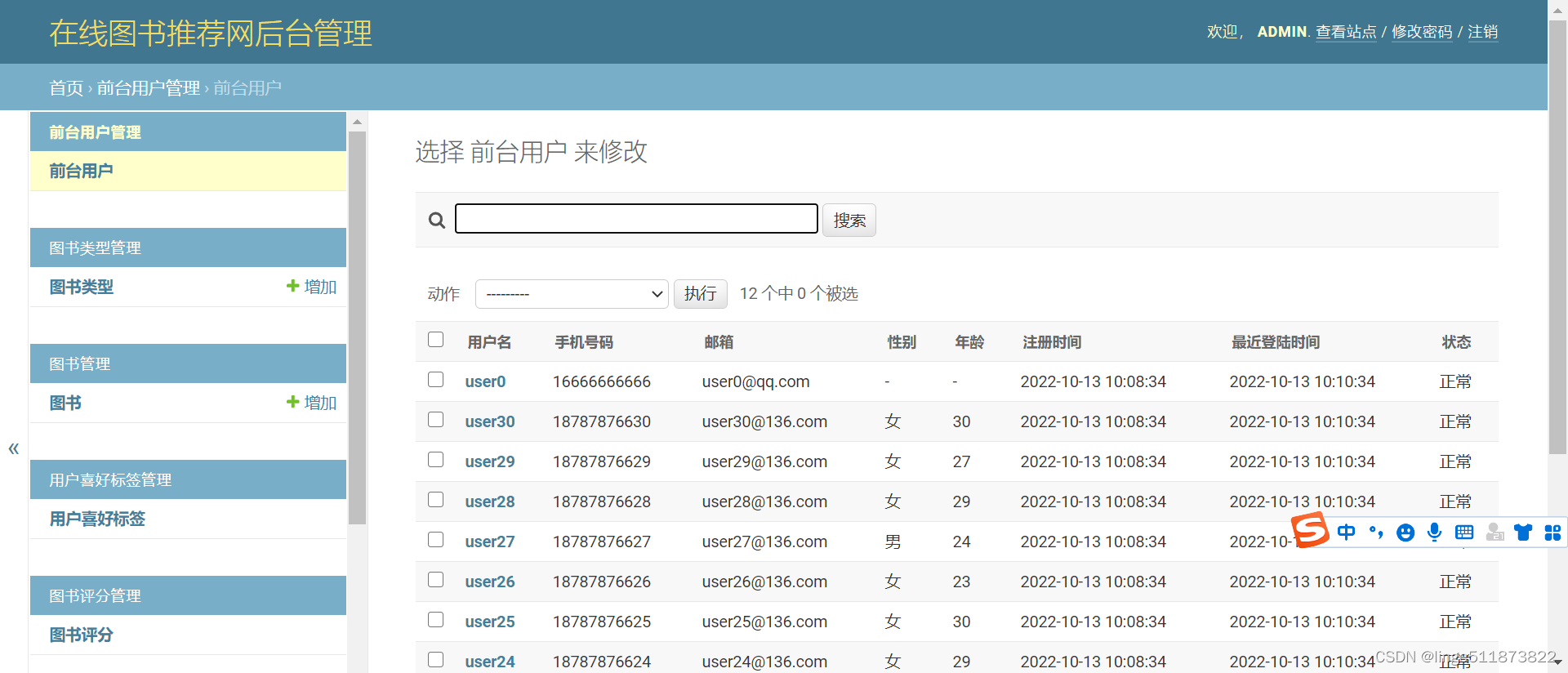Viewport: 1568px width, 673px height.
Task: Open the user29 record link
Action: pyautogui.click(x=490, y=461)
